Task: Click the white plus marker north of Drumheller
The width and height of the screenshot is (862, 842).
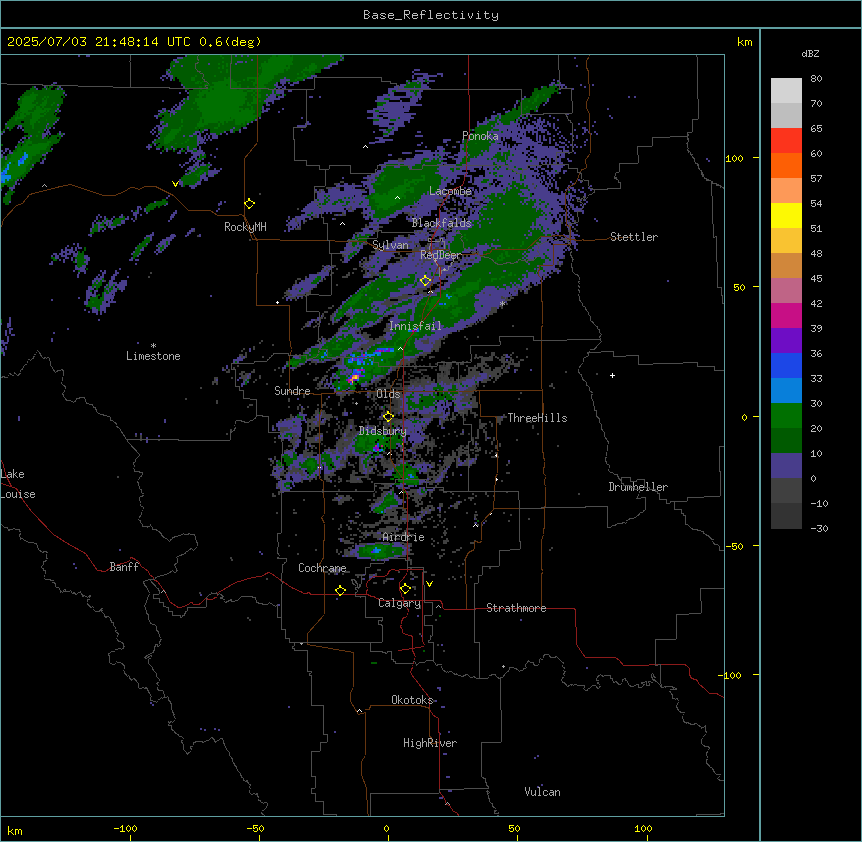Action: (x=612, y=375)
